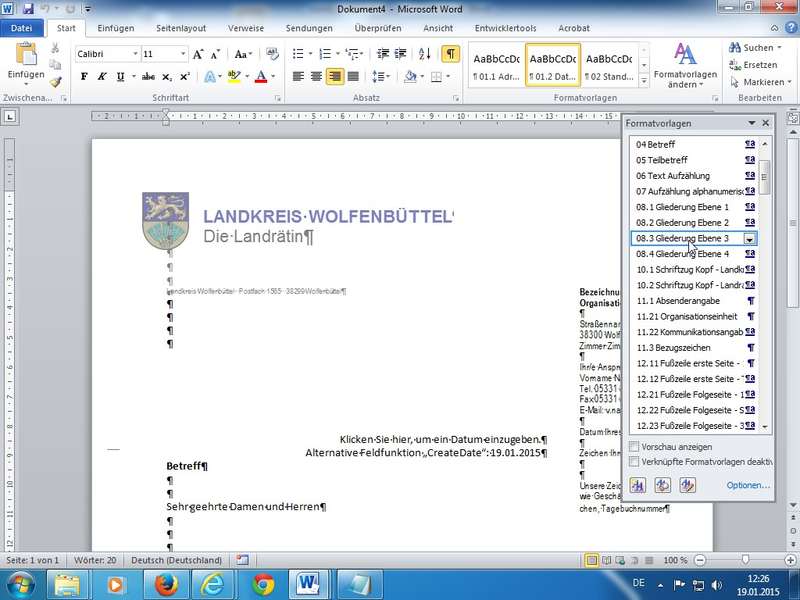Click the cut scissors icon

pos(55,48)
